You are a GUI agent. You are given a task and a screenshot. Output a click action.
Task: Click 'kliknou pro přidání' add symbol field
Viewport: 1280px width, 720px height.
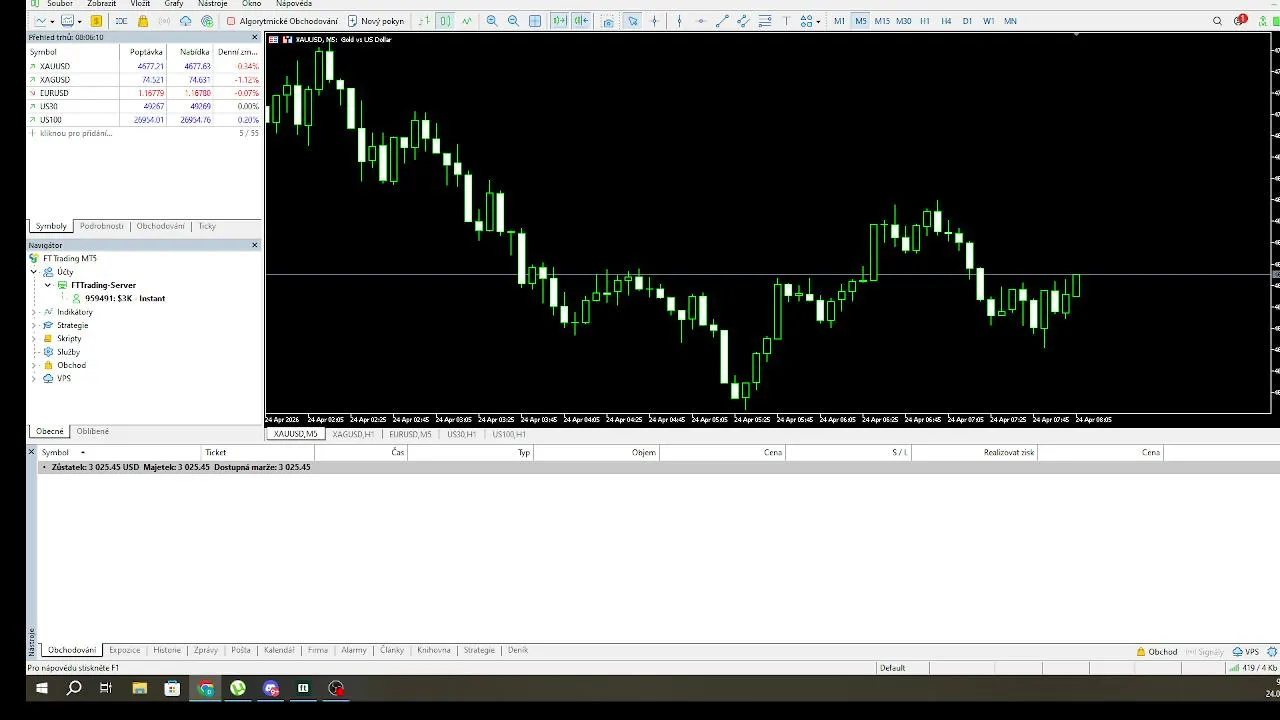[76, 133]
